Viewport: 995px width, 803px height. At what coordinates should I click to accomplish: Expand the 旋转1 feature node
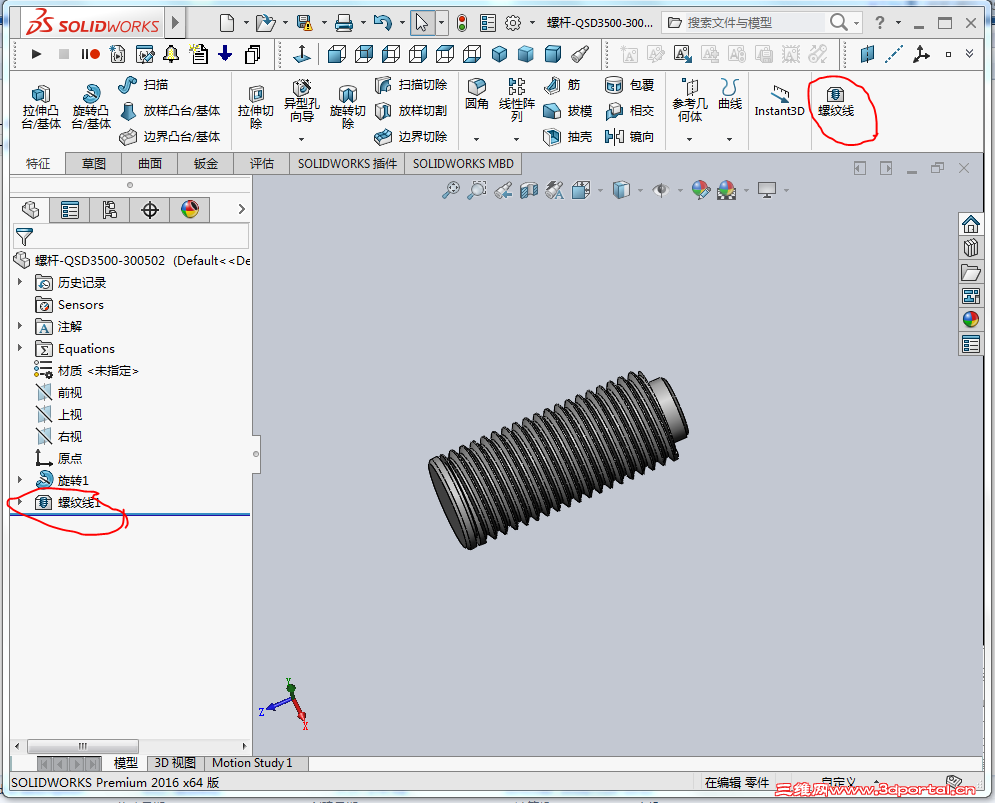20,479
